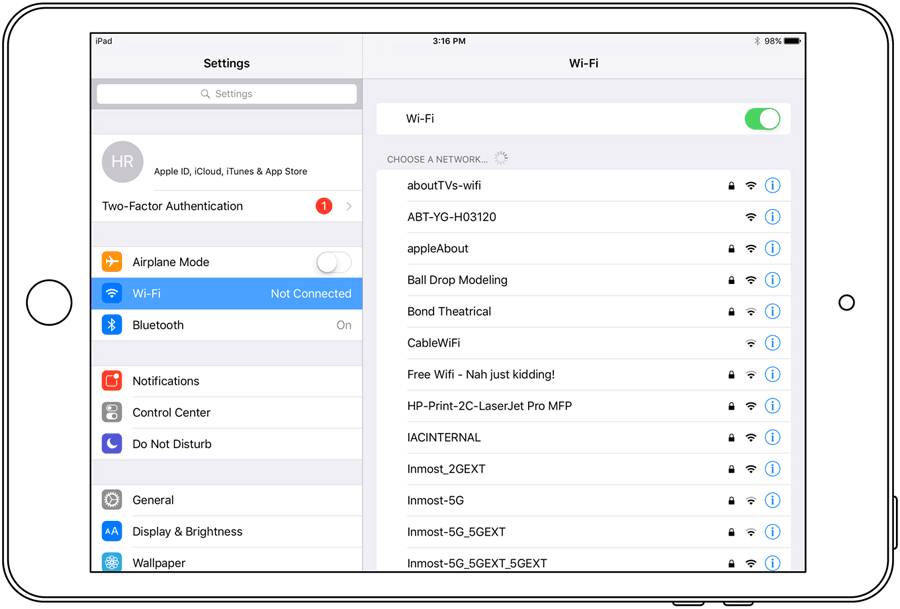Open info for Free Wifi - Nah just kidding!
900x609 pixels.
(772, 375)
